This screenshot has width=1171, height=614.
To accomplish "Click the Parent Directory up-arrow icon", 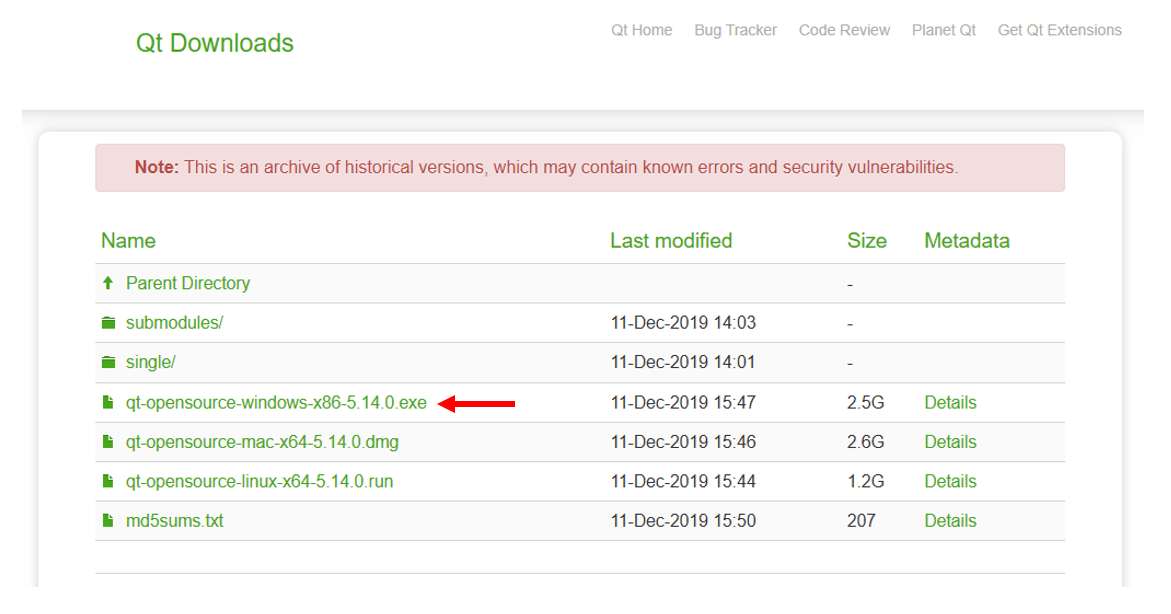I will click(x=108, y=283).
